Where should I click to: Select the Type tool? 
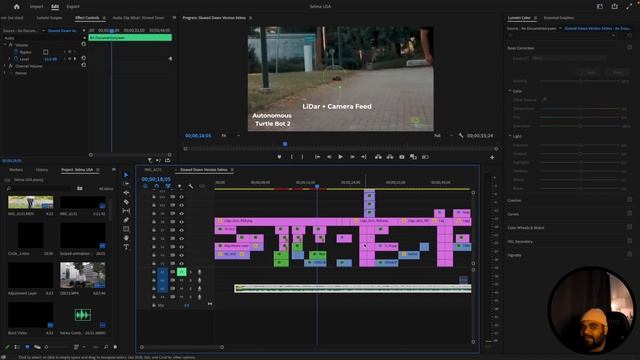click(126, 247)
